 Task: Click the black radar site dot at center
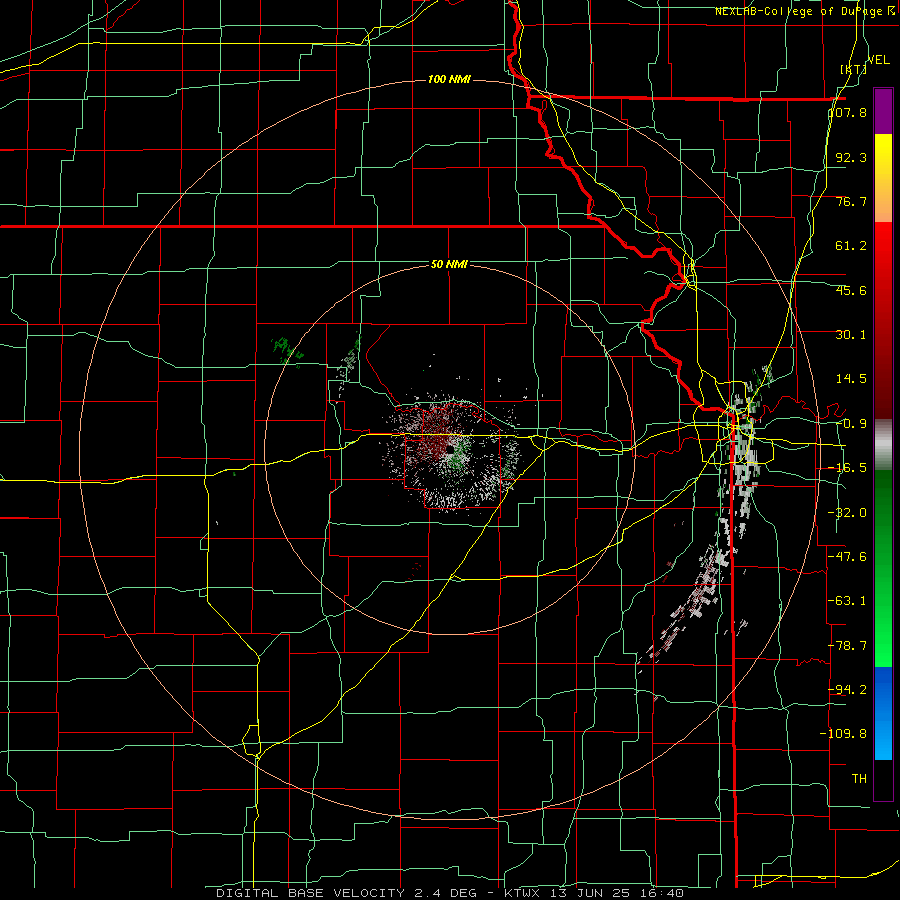[449, 449]
